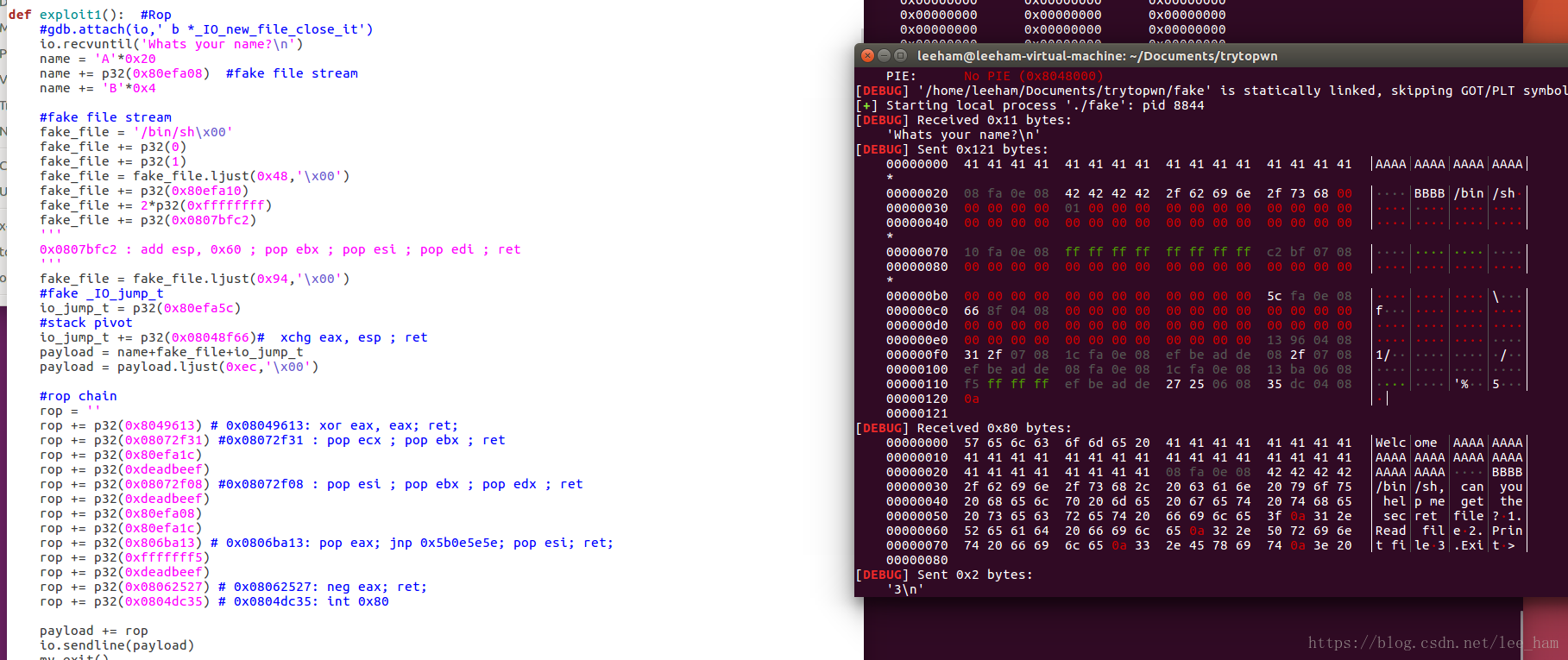The width and height of the screenshot is (1568, 660).
Task: Click hex dump offset 000000b0 in terminal
Action: 916,296
